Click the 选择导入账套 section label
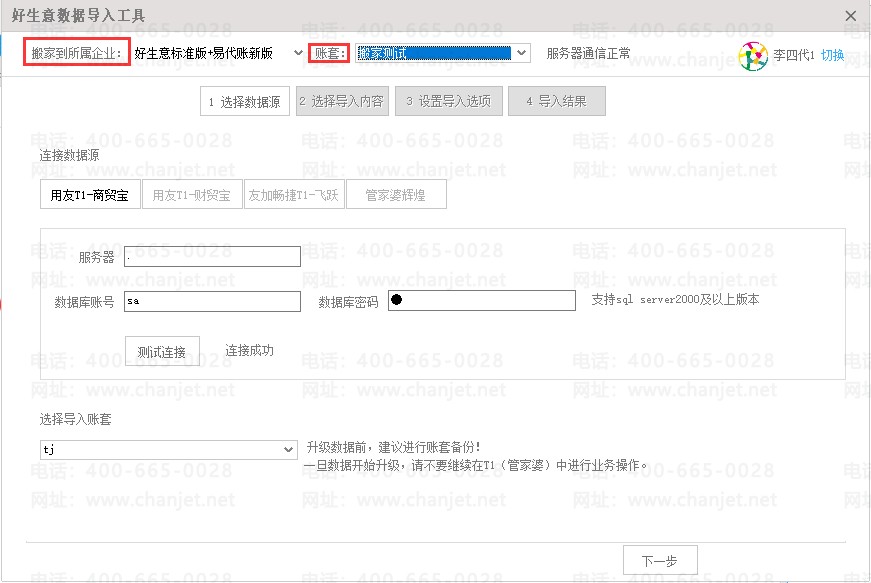871x583 pixels. tap(76, 419)
